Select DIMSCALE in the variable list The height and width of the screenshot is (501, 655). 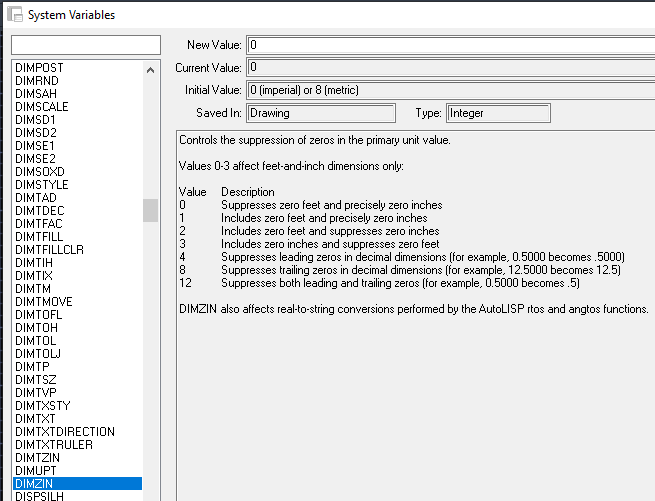77,107
